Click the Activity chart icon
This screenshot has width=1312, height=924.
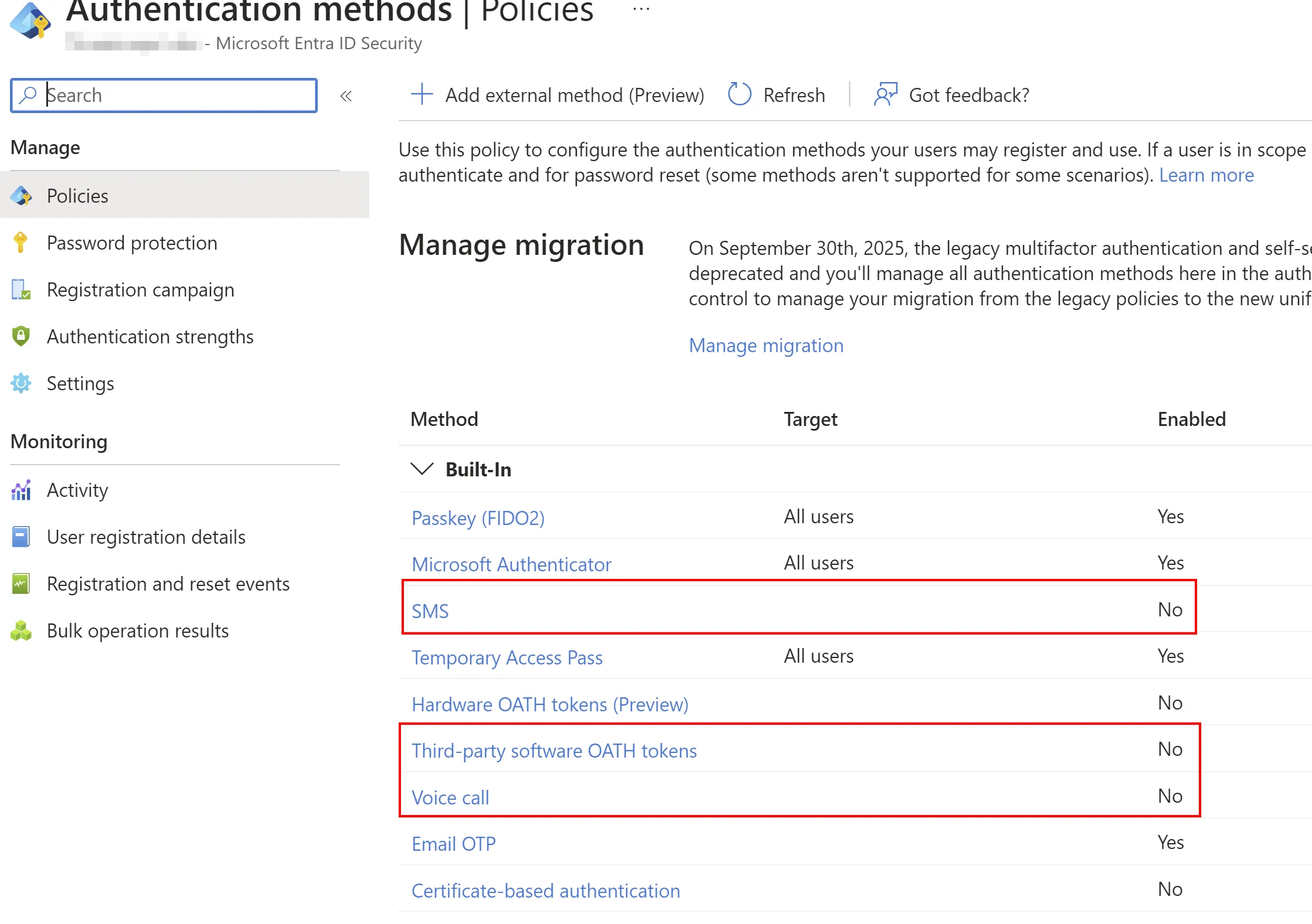21,490
